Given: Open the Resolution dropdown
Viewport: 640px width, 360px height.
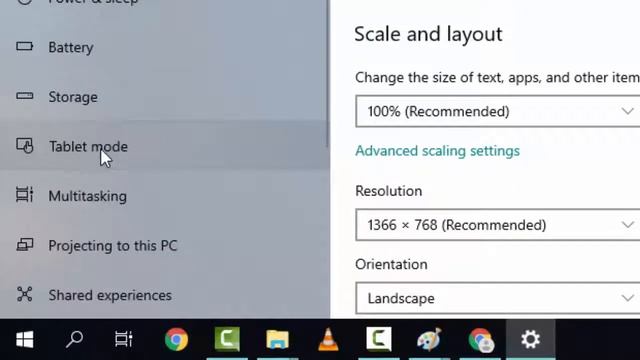Looking at the screenshot, I should click(498, 225).
